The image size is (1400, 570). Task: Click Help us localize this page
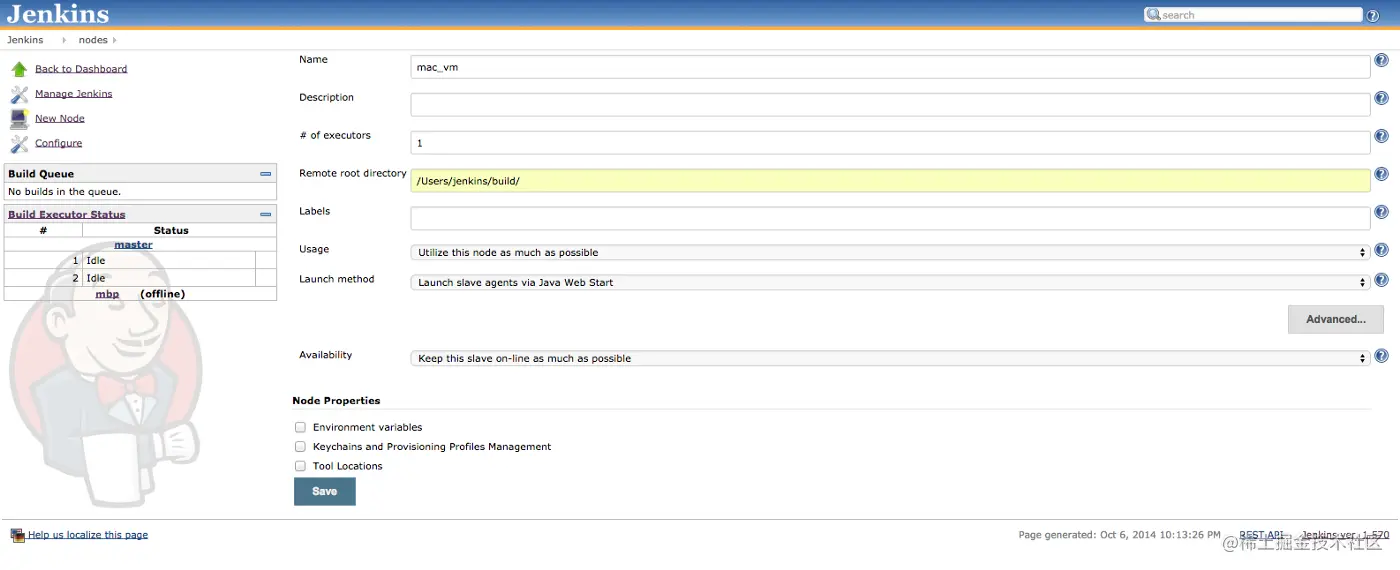pyautogui.click(x=88, y=535)
